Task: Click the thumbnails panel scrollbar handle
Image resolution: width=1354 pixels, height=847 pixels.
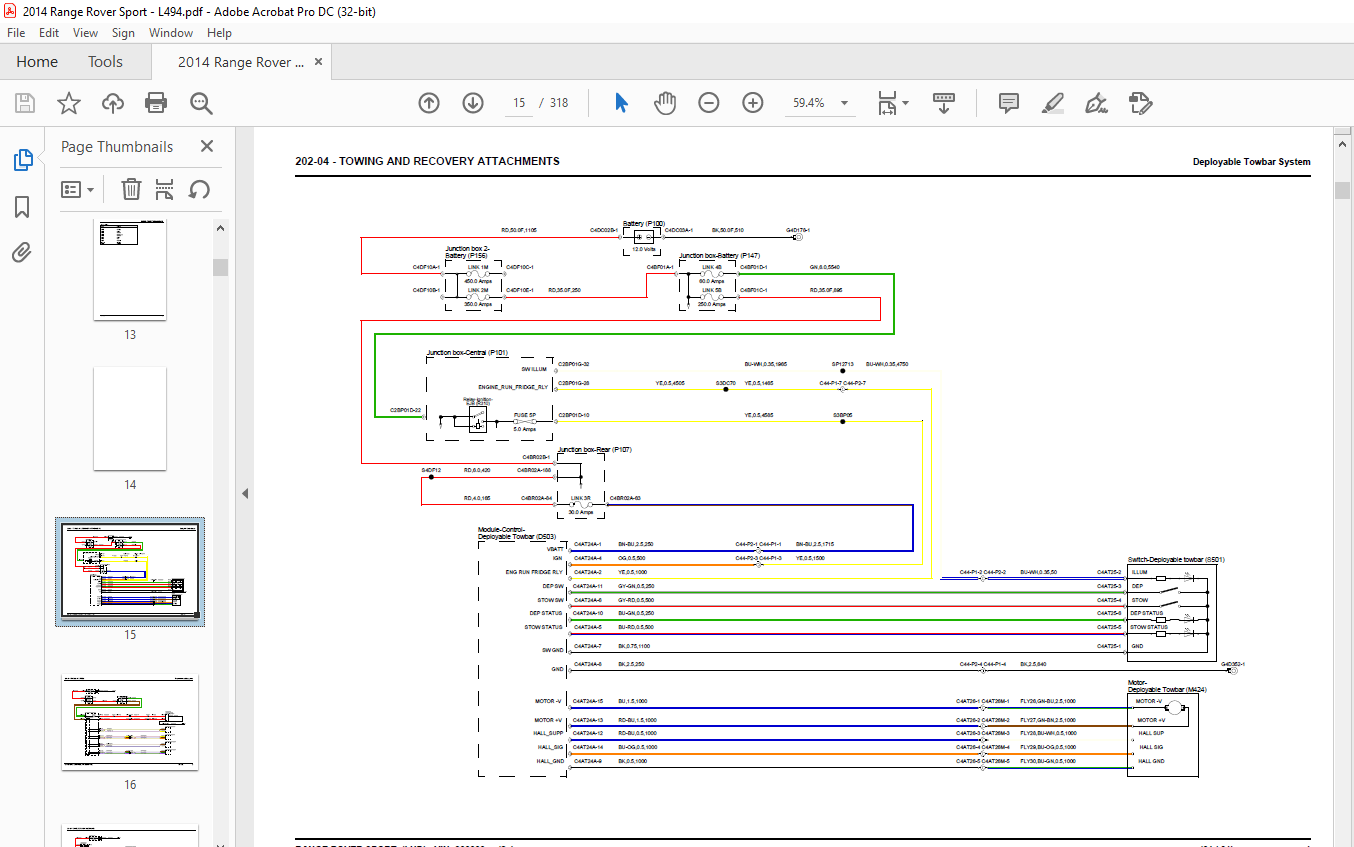Action: click(220, 267)
